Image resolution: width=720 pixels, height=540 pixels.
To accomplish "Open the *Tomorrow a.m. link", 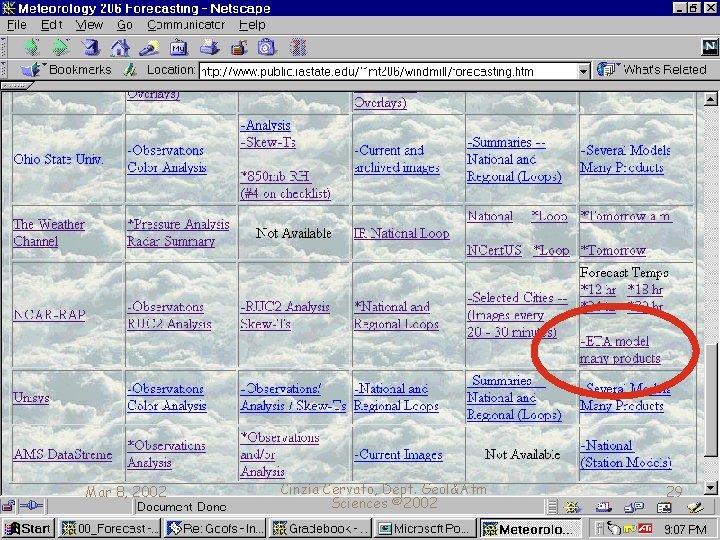I will 626,216.
